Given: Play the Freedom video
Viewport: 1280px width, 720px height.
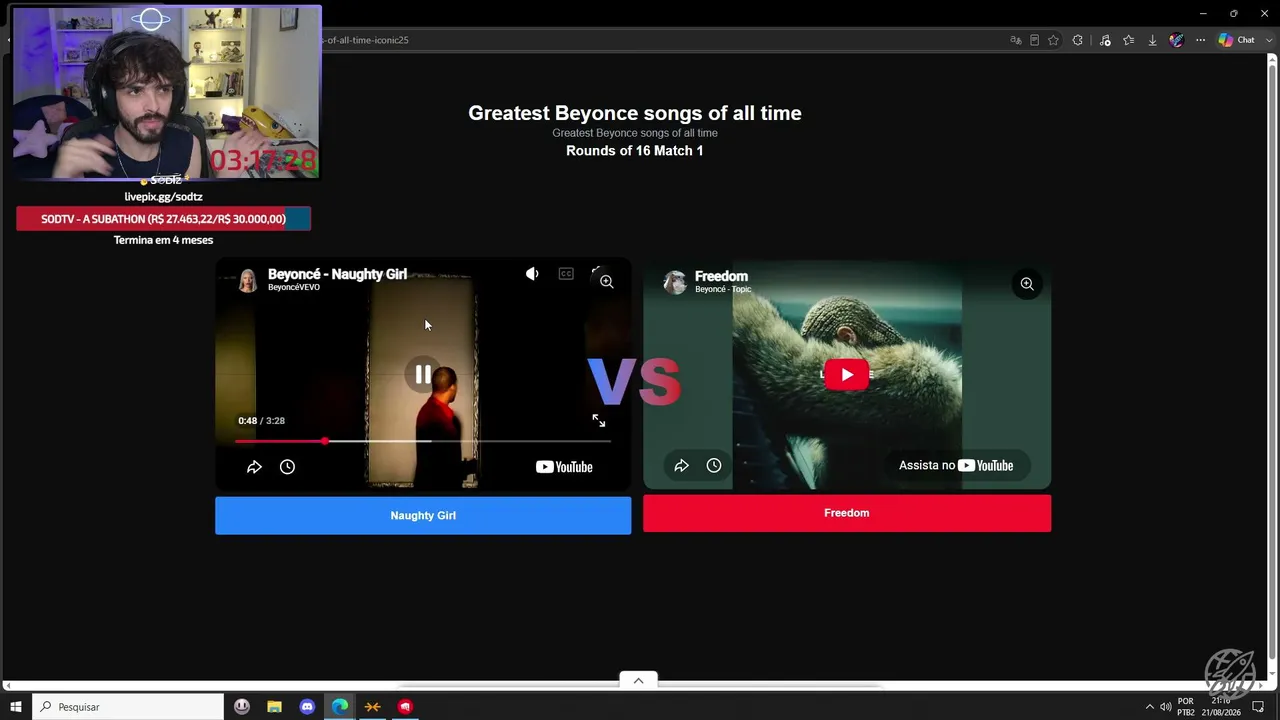Looking at the screenshot, I should pos(847,374).
